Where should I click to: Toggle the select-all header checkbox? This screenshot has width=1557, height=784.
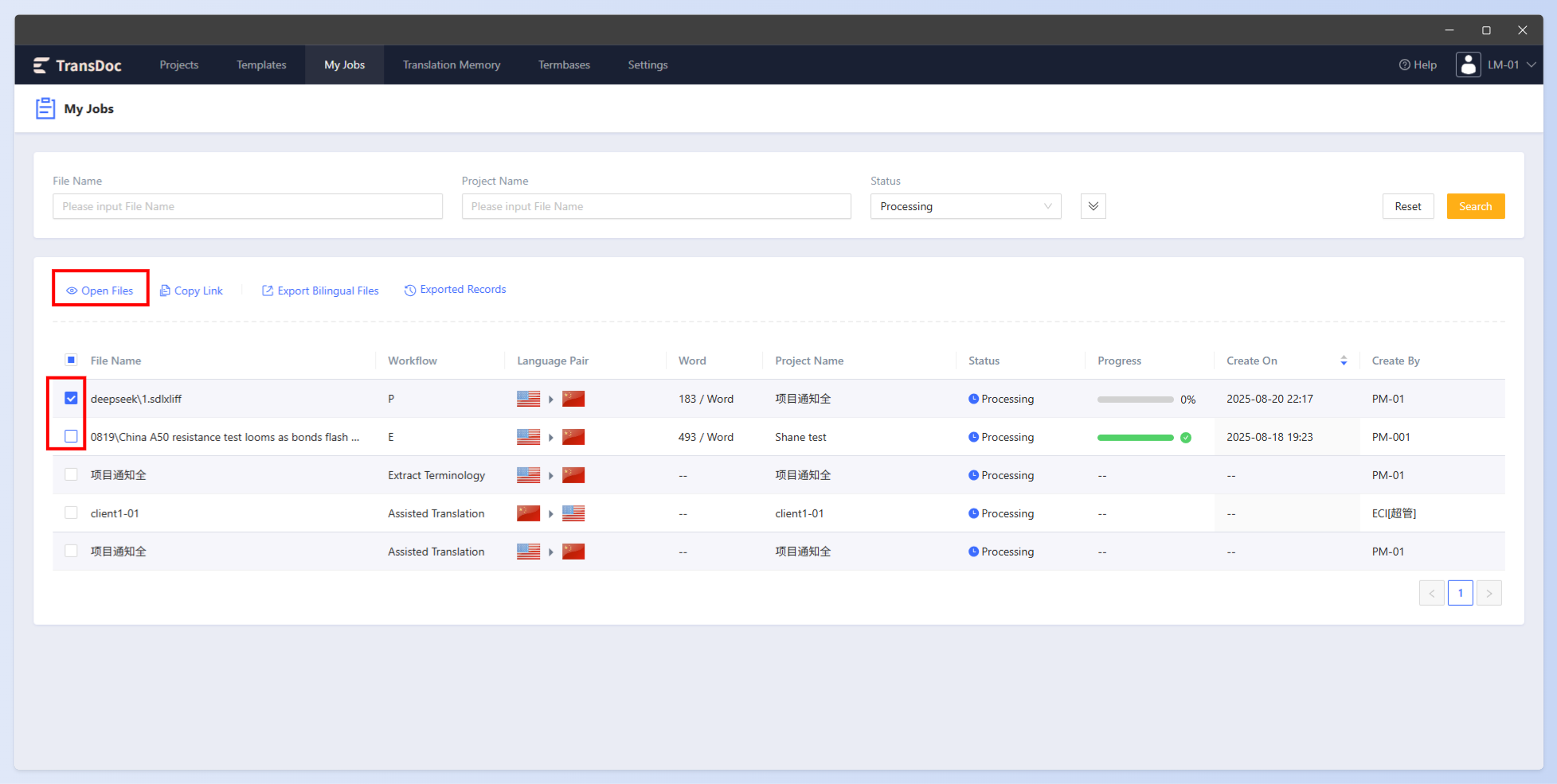[71, 360]
